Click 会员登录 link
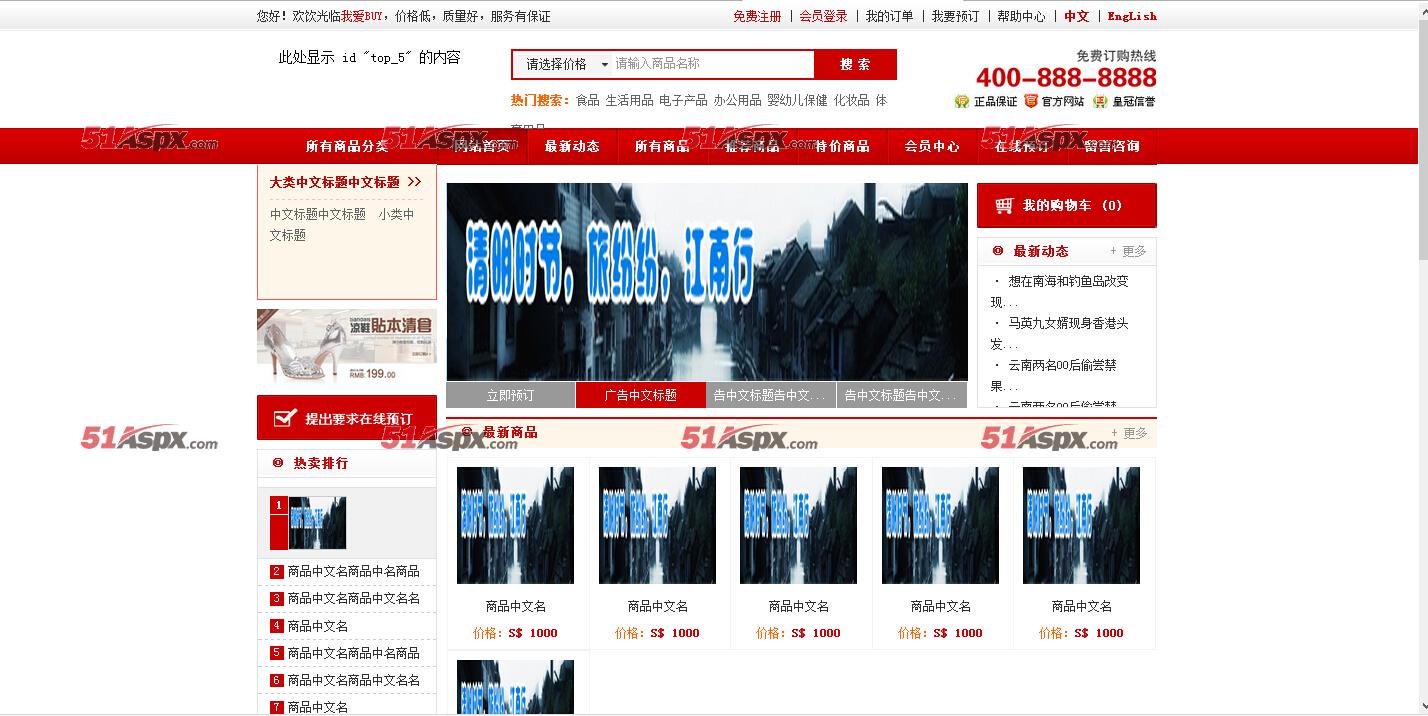Screen dimensions: 1428x716 (823, 16)
